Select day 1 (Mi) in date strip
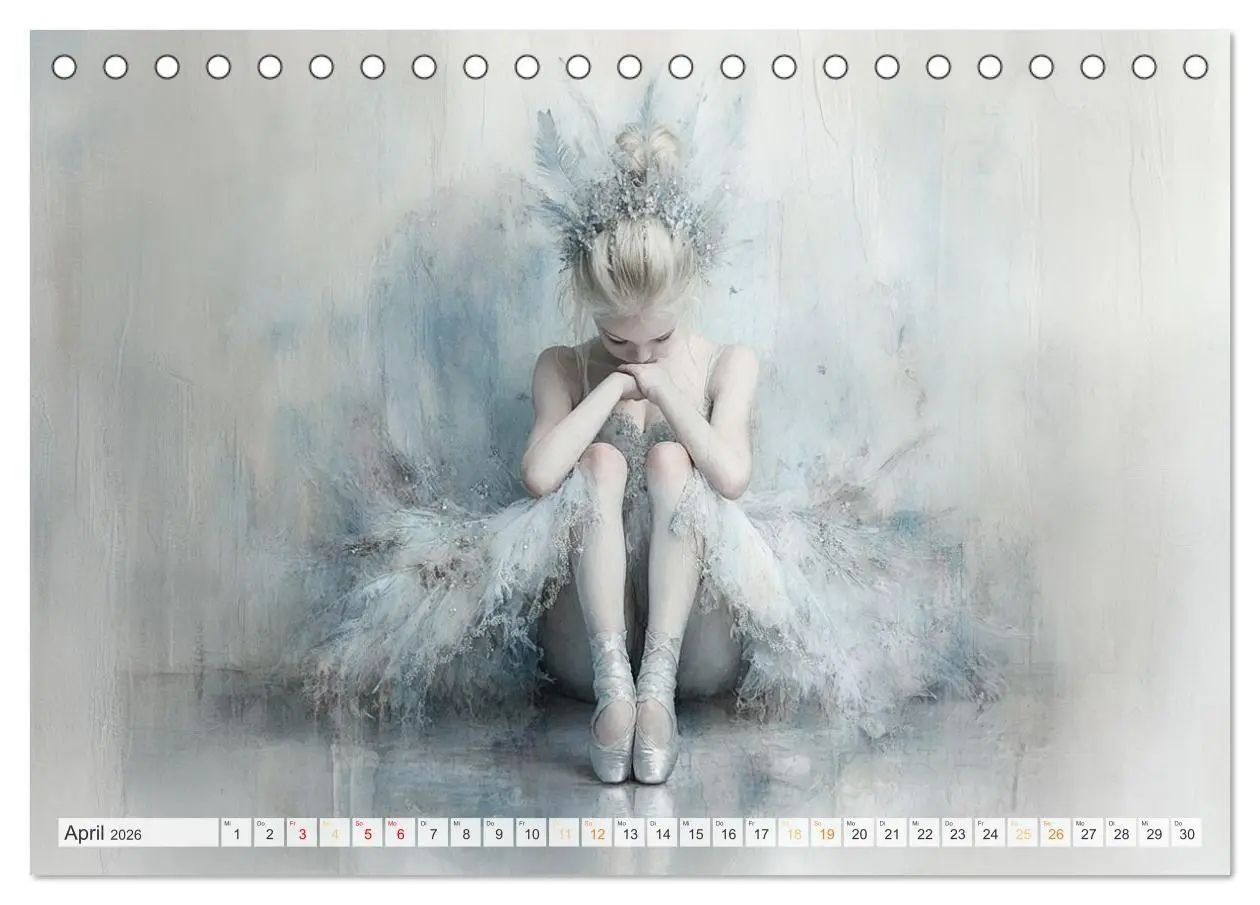 click(x=236, y=833)
